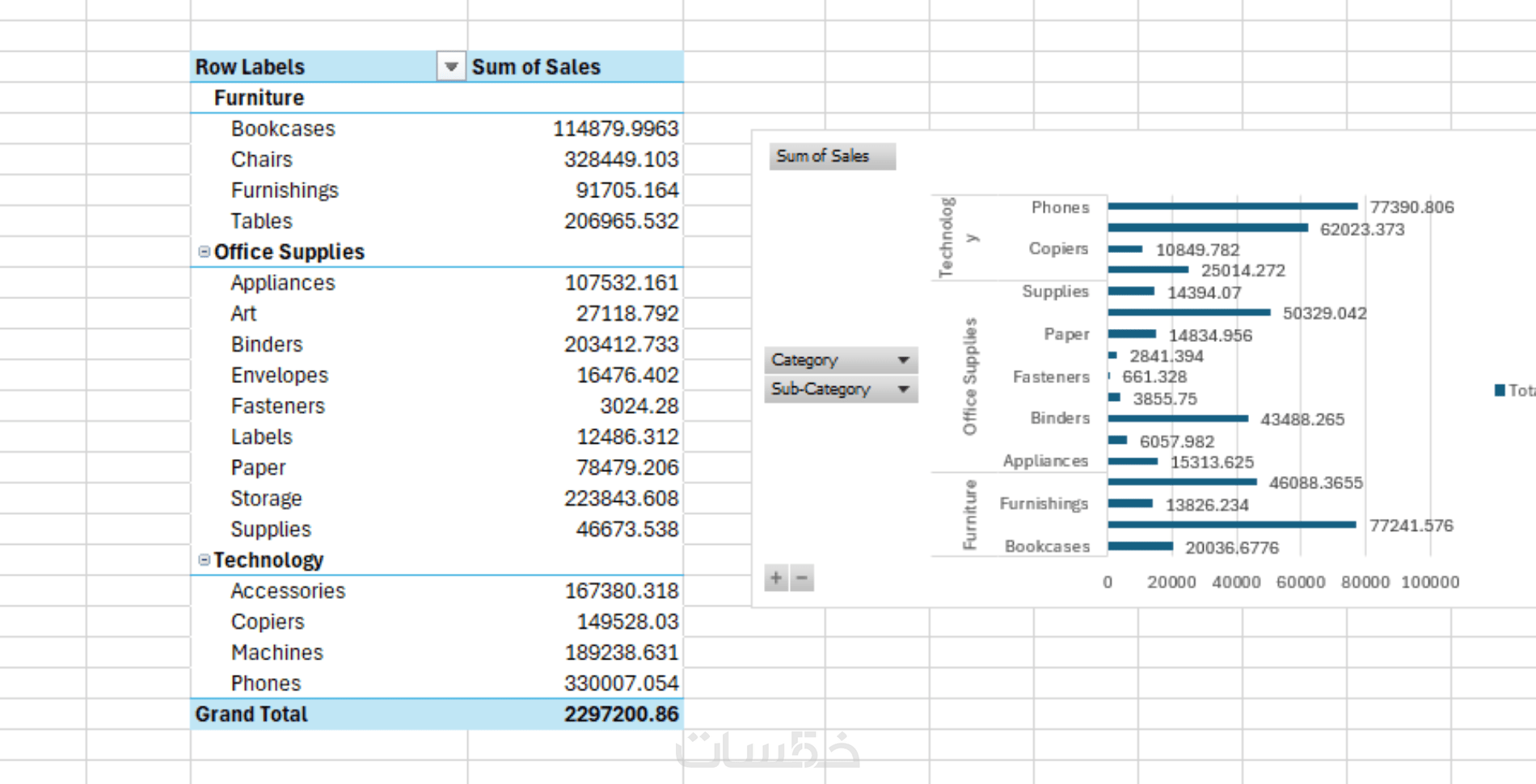Click the chart bar beside data label 62023.373
The width and height of the screenshot is (1536, 784).
(1208, 228)
